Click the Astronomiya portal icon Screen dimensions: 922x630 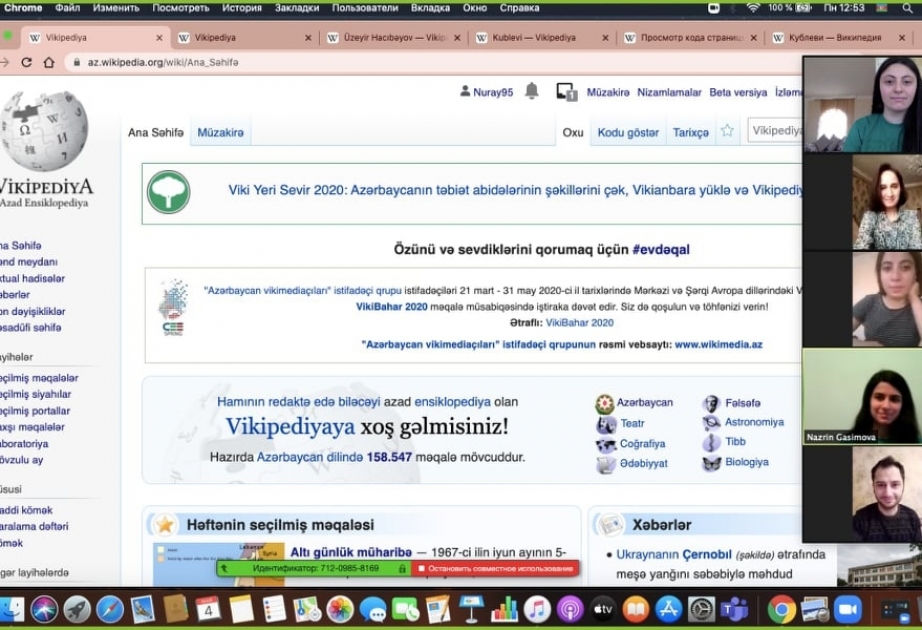click(711, 423)
